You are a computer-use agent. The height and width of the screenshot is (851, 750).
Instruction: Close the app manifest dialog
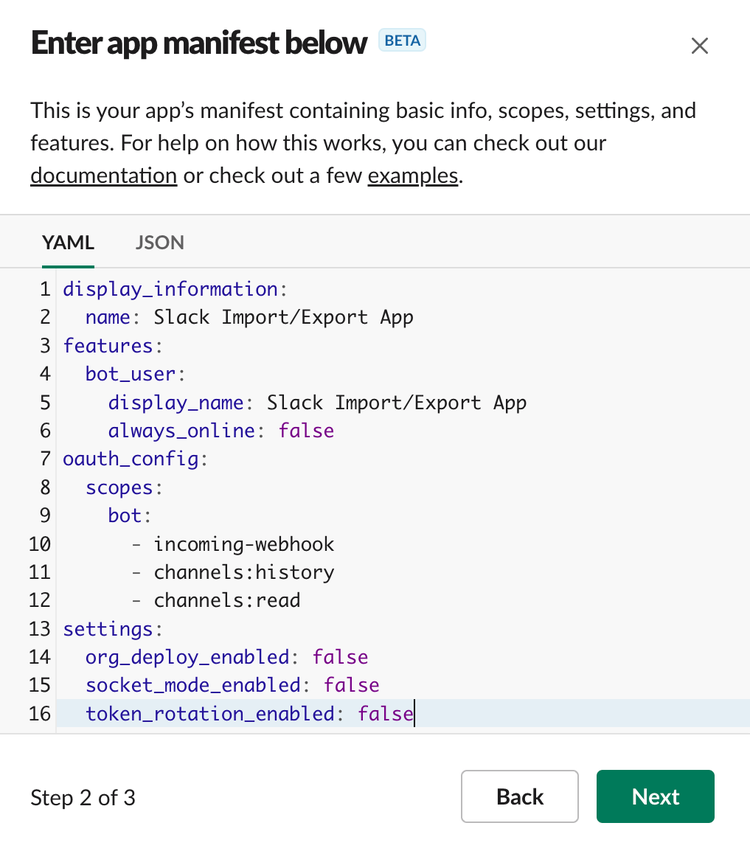pyautogui.click(x=699, y=45)
